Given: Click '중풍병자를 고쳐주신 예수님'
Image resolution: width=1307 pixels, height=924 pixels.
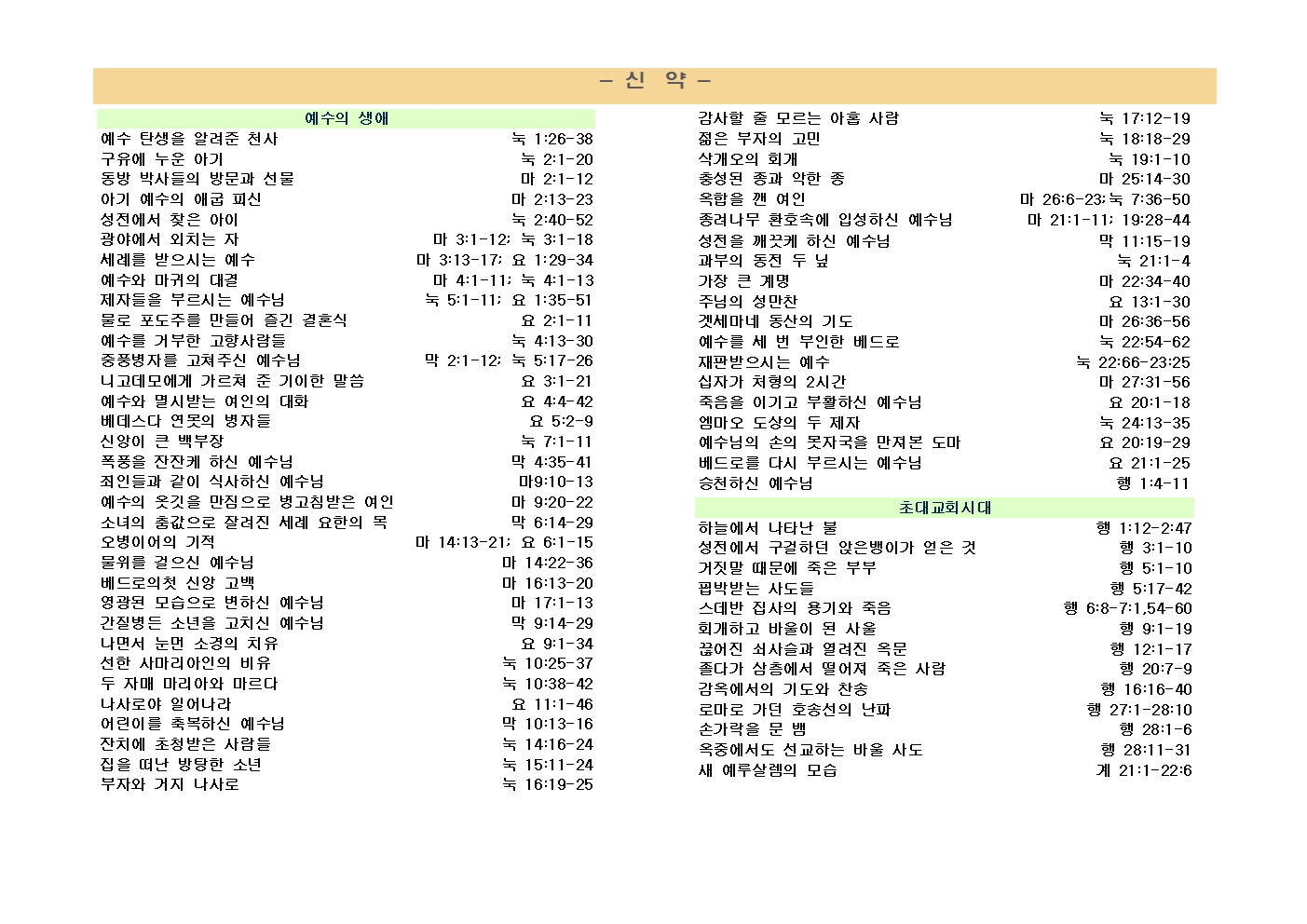Looking at the screenshot, I should (200, 360).
